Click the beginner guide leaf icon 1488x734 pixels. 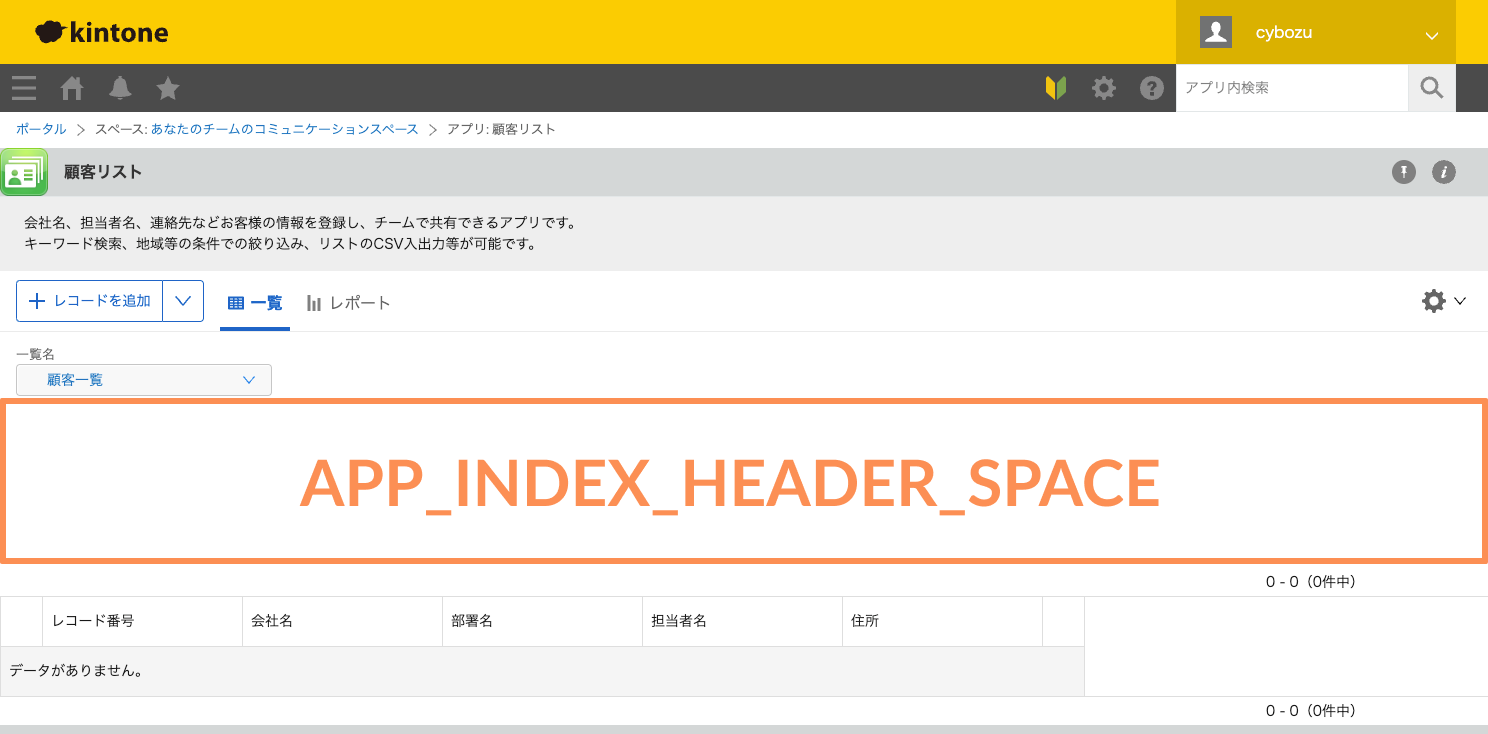(1056, 88)
